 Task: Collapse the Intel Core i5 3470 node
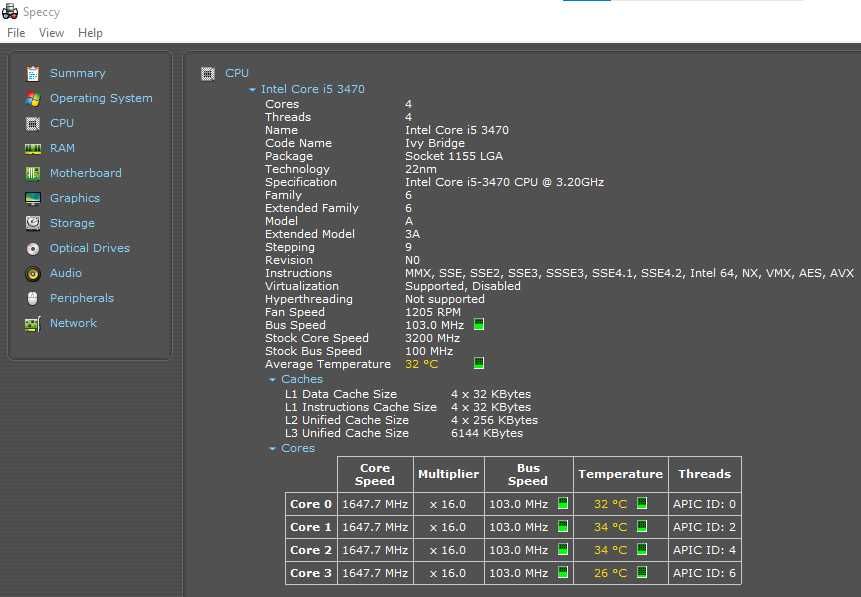click(252, 90)
